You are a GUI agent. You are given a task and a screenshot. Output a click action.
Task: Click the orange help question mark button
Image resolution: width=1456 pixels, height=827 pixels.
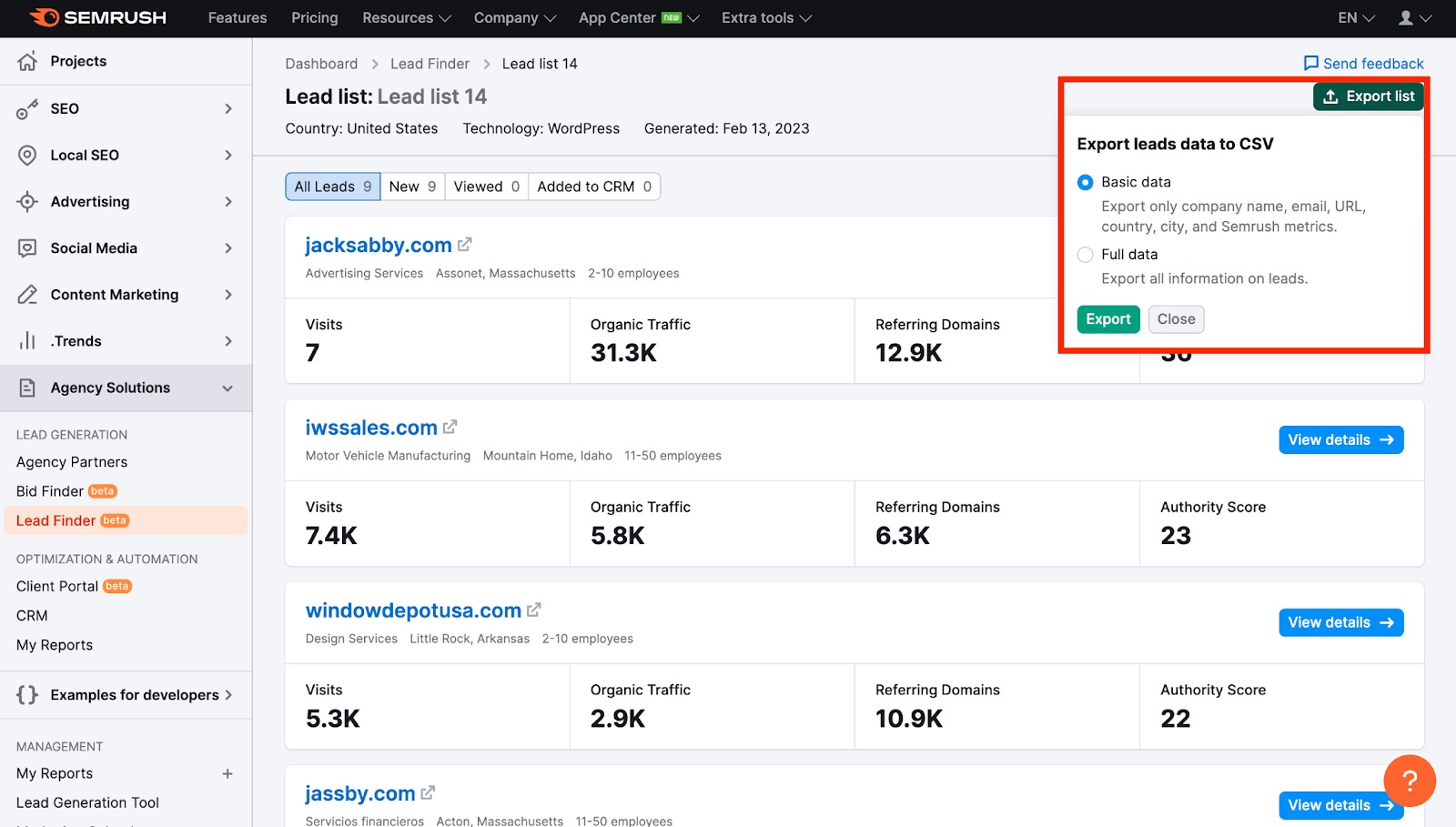[1410, 781]
